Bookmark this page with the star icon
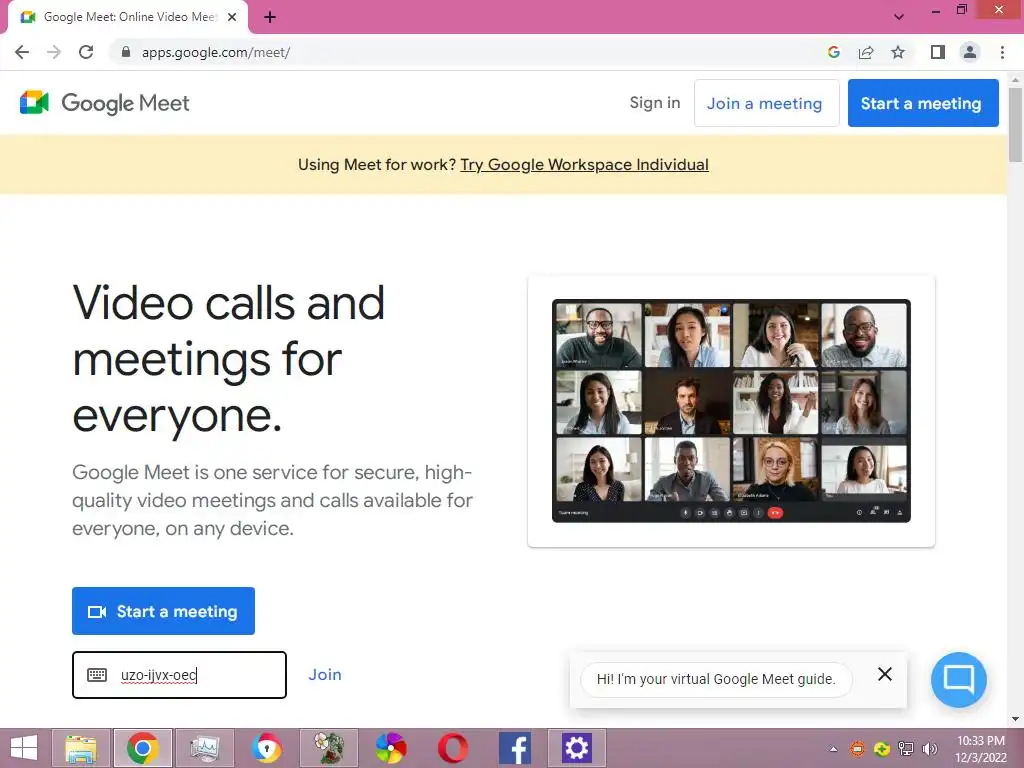Screen dimensions: 1024x768 point(898,52)
